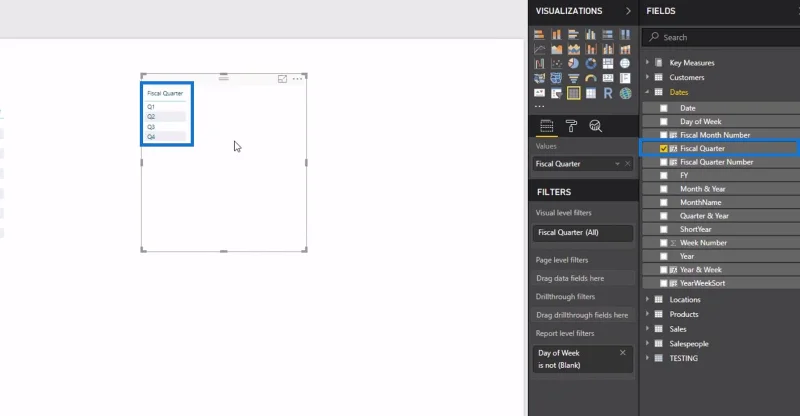Select the Card visual

[608, 78]
